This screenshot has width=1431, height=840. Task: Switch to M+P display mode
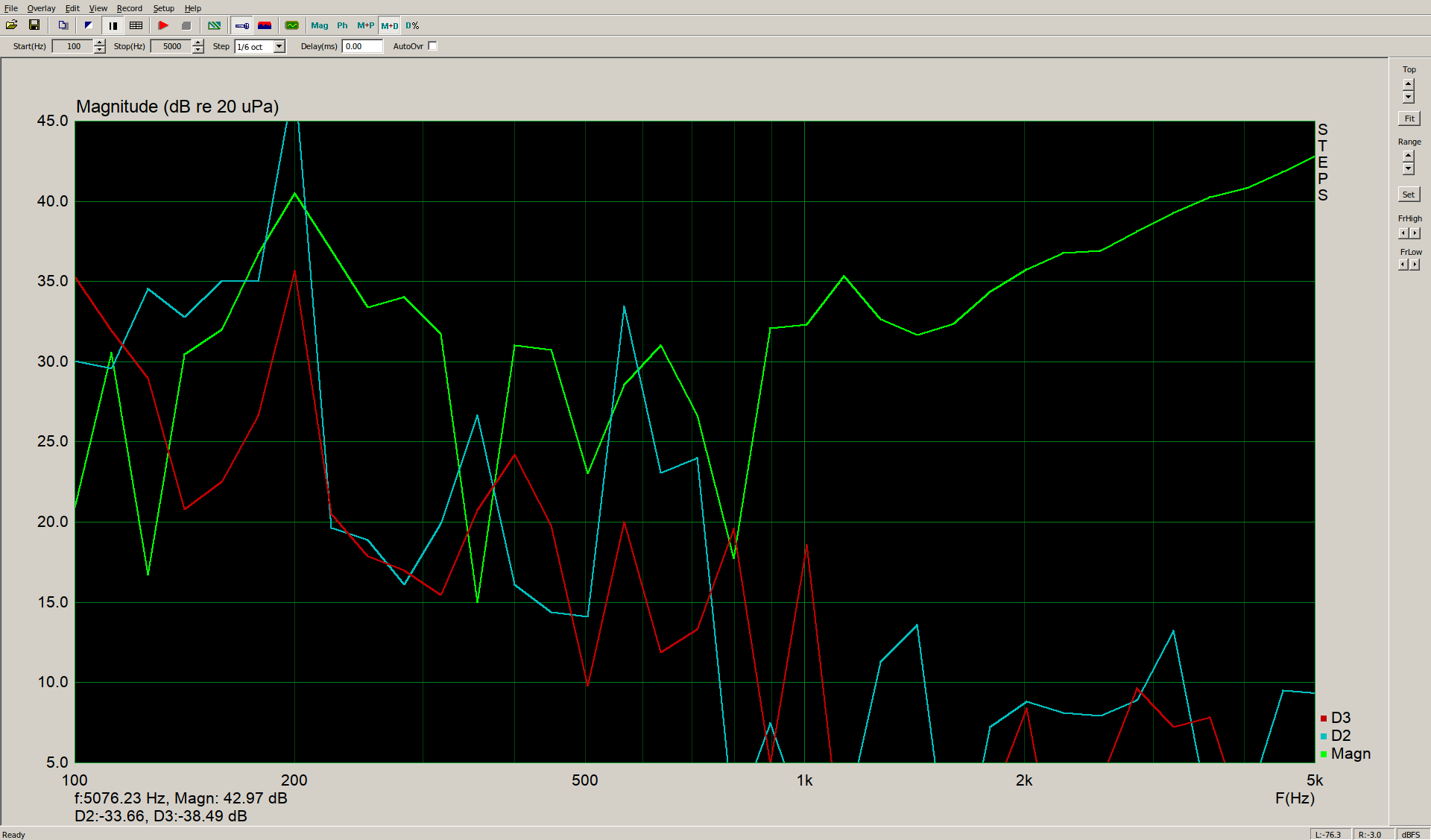click(365, 25)
